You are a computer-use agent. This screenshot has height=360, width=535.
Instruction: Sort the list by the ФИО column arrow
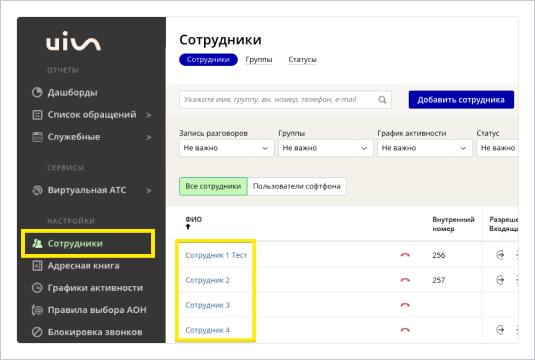click(x=188, y=227)
